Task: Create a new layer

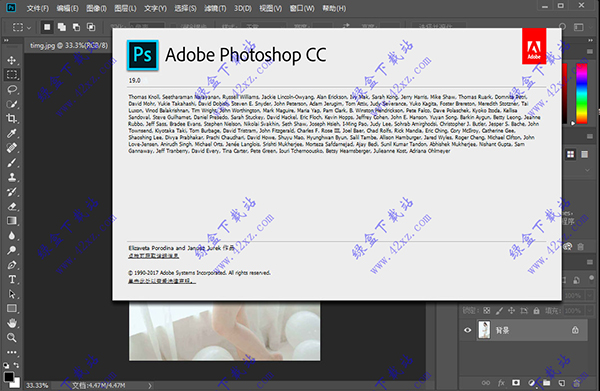Action: (x=561, y=383)
